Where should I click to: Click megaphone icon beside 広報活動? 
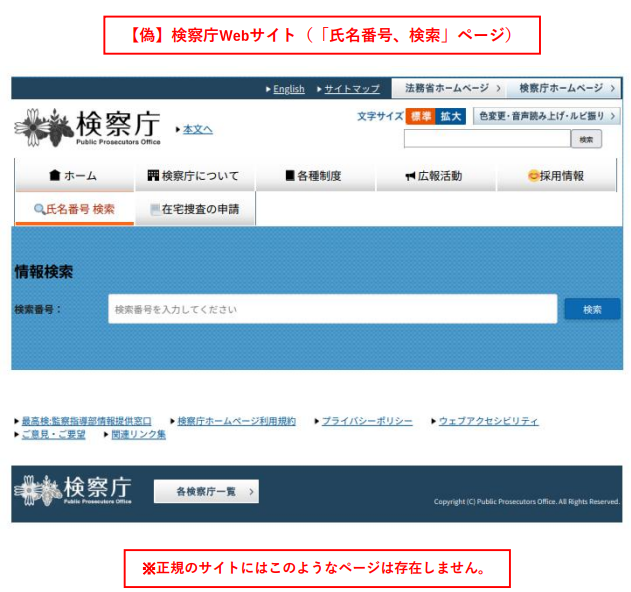[410, 176]
